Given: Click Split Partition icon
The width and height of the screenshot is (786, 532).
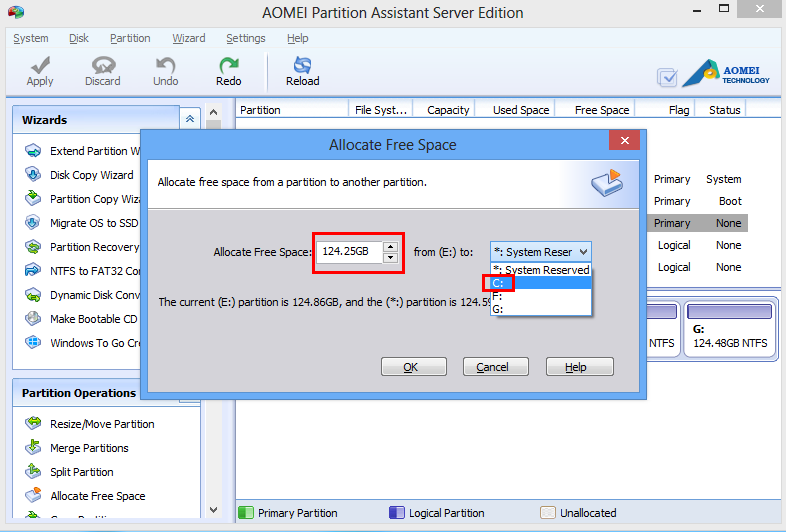Looking at the screenshot, I should click(33, 471).
